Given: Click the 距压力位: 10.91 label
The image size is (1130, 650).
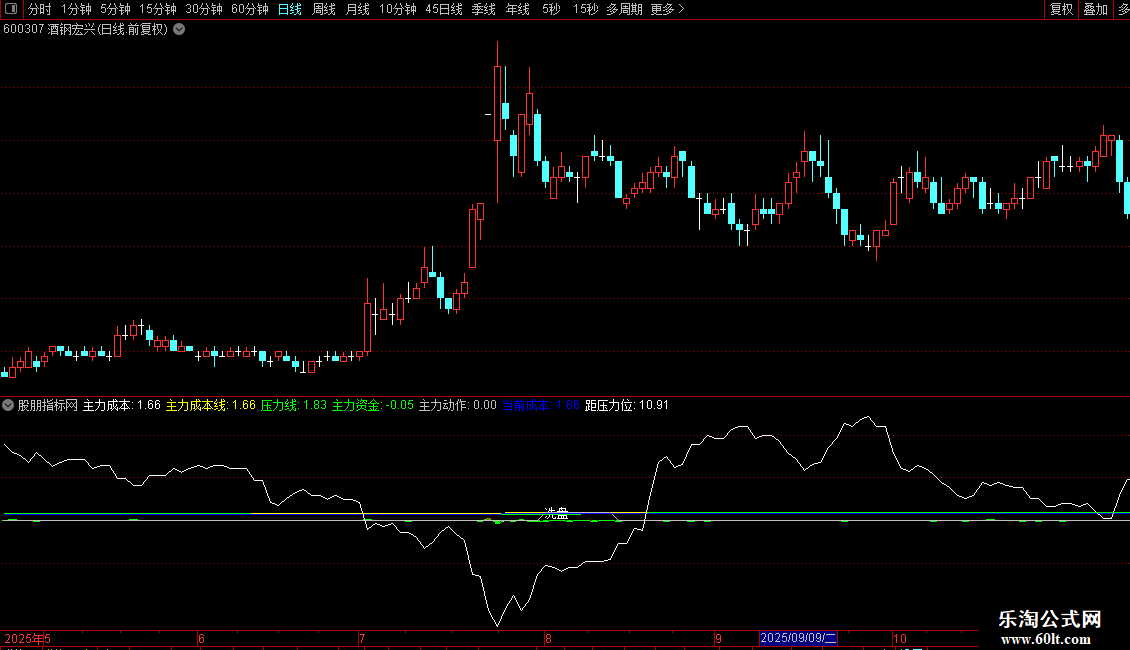Looking at the screenshot, I should point(626,405).
